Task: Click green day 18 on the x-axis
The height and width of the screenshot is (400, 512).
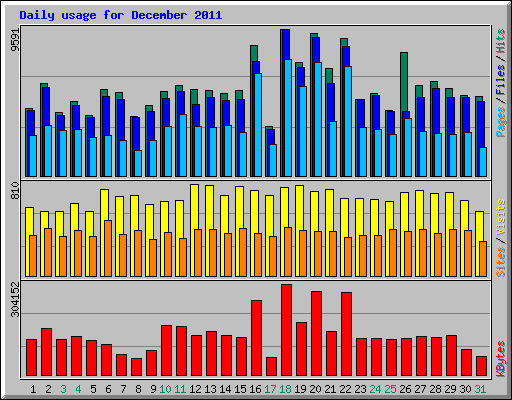Action: [x=285, y=389]
